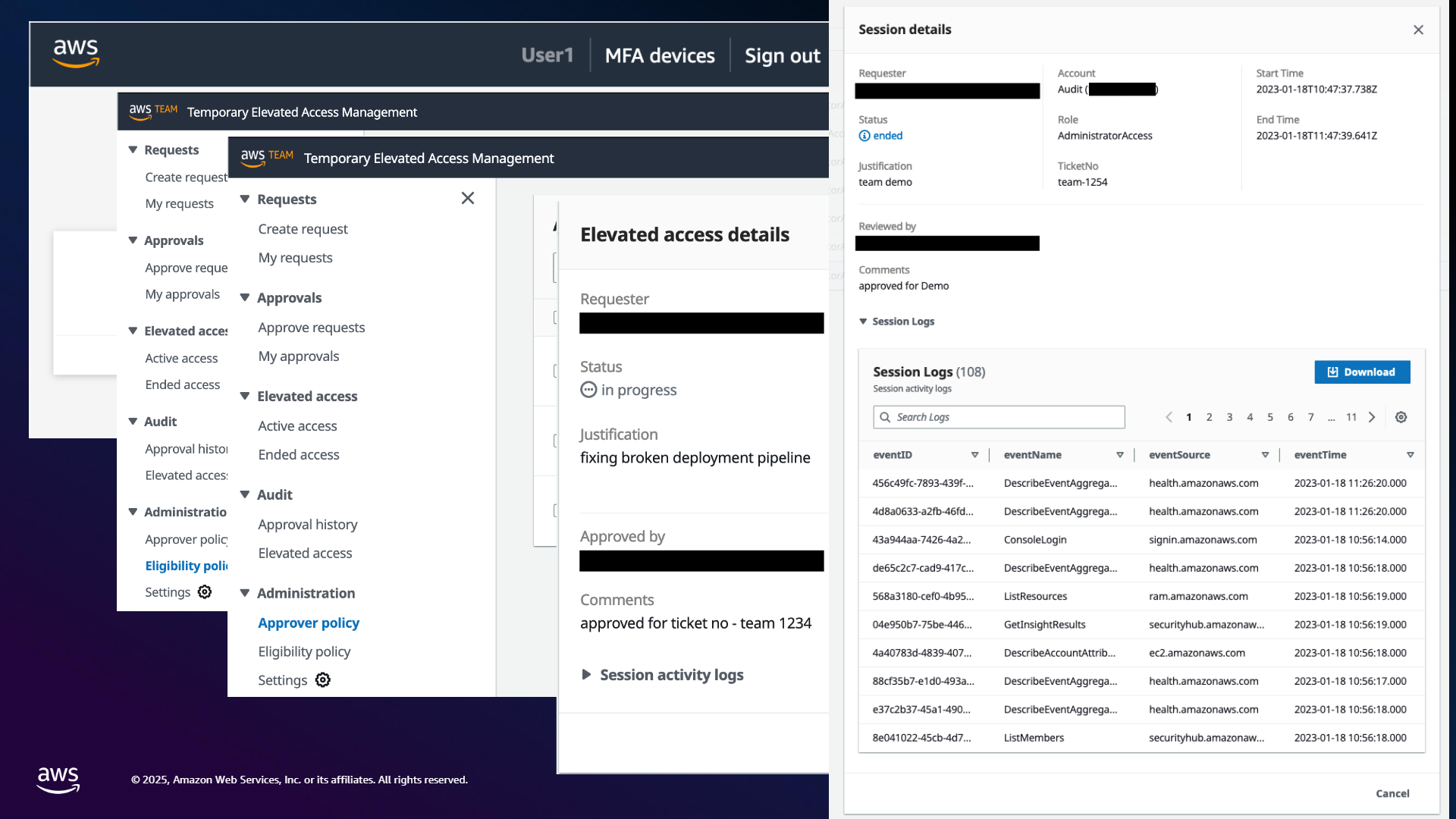Screen dimensions: 1456x819
Task: Open Approval history in front sidebar
Action: pyautogui.click(x=307, y=525)
